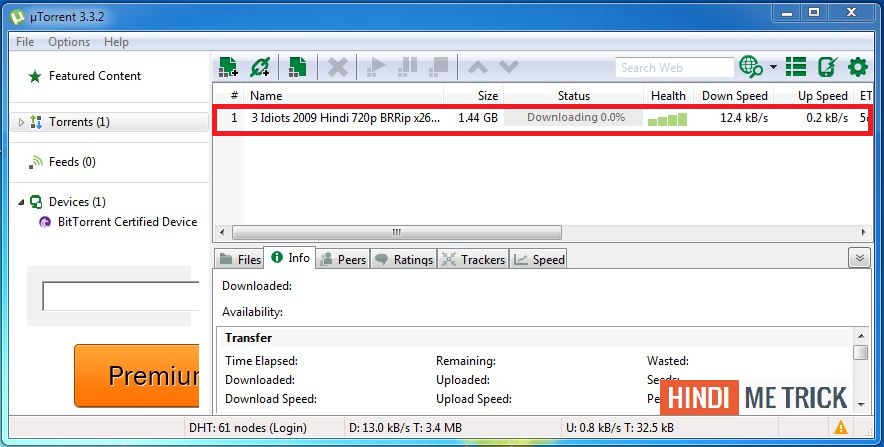The width and height of the screenshot is (884, 447).
Task: Switch to the Trackers tab
Action: (474, 259)
